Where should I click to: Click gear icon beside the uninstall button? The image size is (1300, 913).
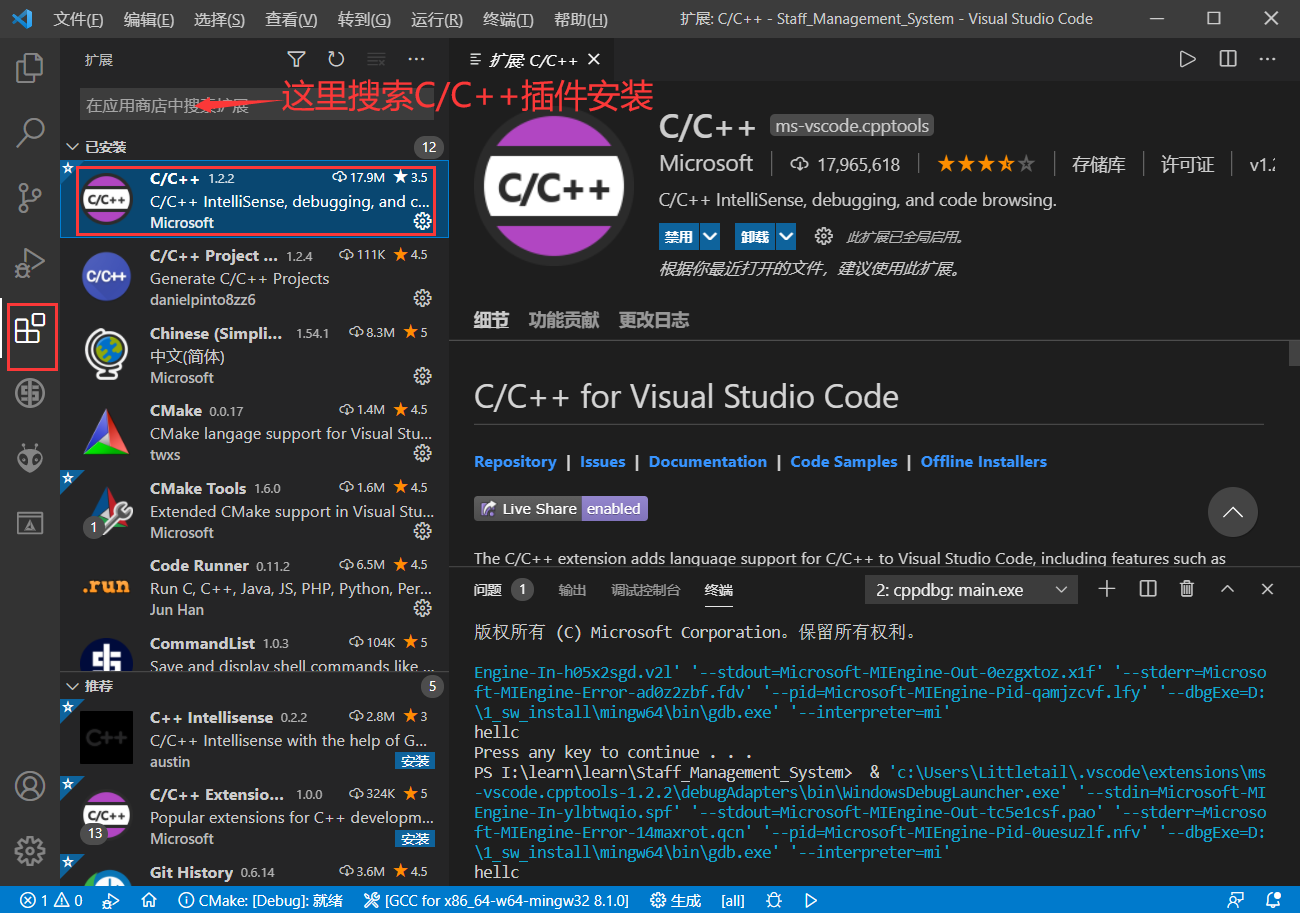pos(823,236)
